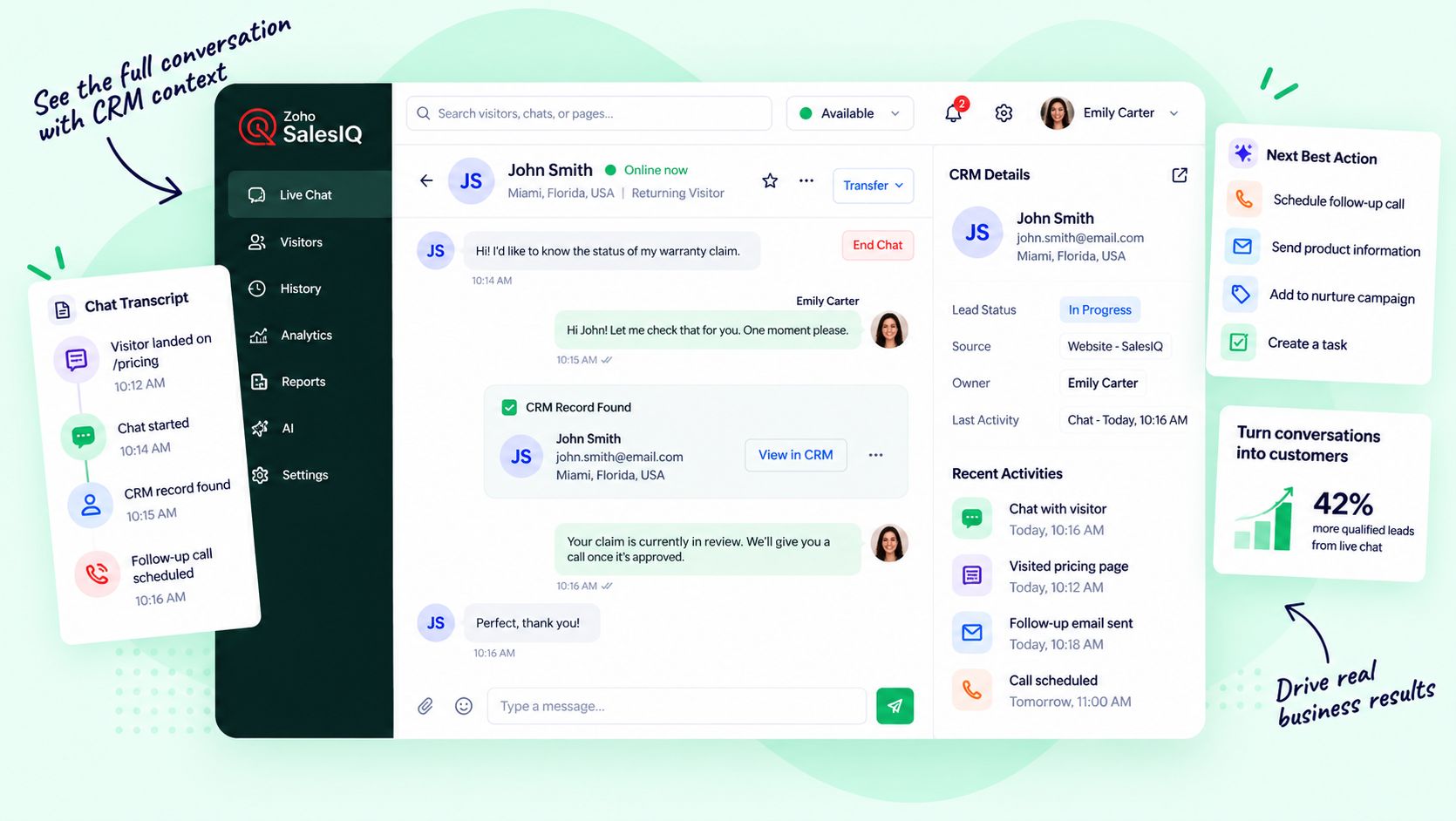Open the emoji picker
The image size is (1456, 821).
click(x=464, y=706)
